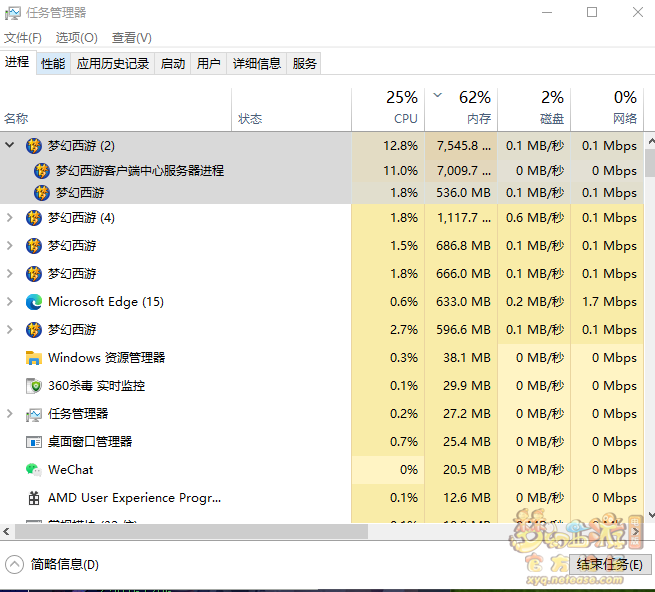Viewport: 655px width, 592px height.
Task: Expand the 梦幻西游 row with 596.6 MB
Action: tap(10, 330)
